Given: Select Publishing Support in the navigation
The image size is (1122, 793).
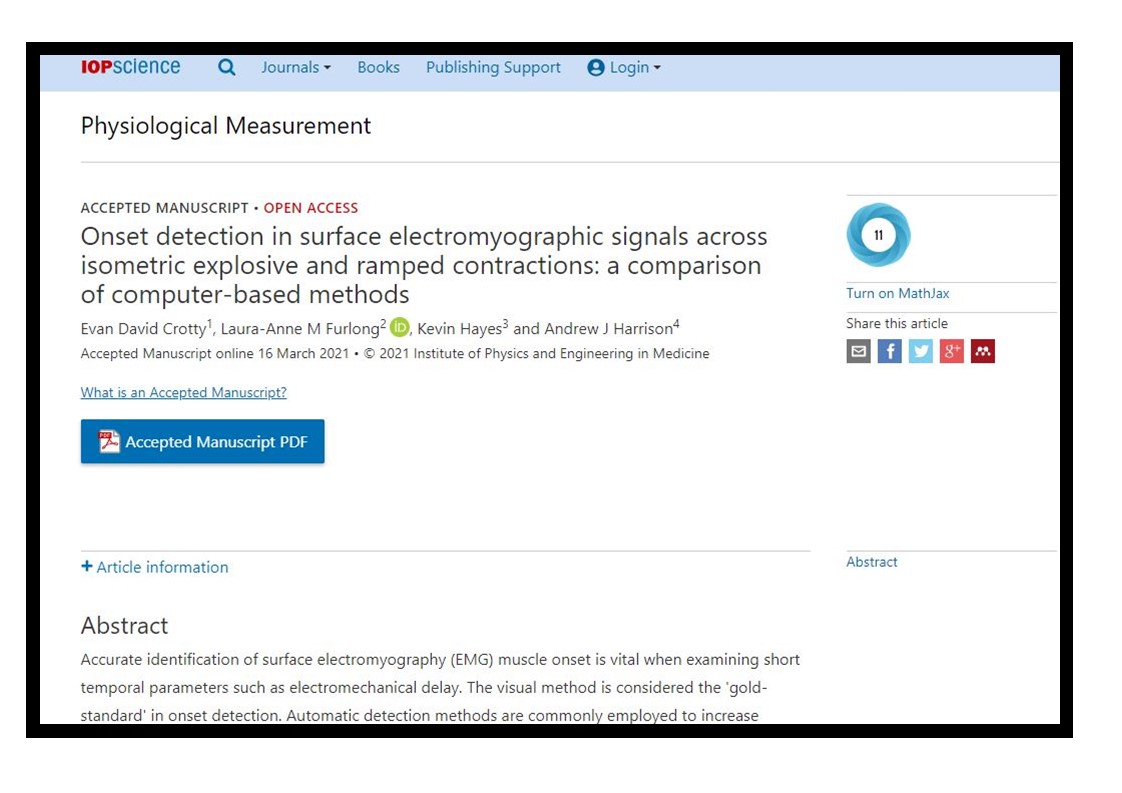Looking at the screenshot, I should (493, 67).
